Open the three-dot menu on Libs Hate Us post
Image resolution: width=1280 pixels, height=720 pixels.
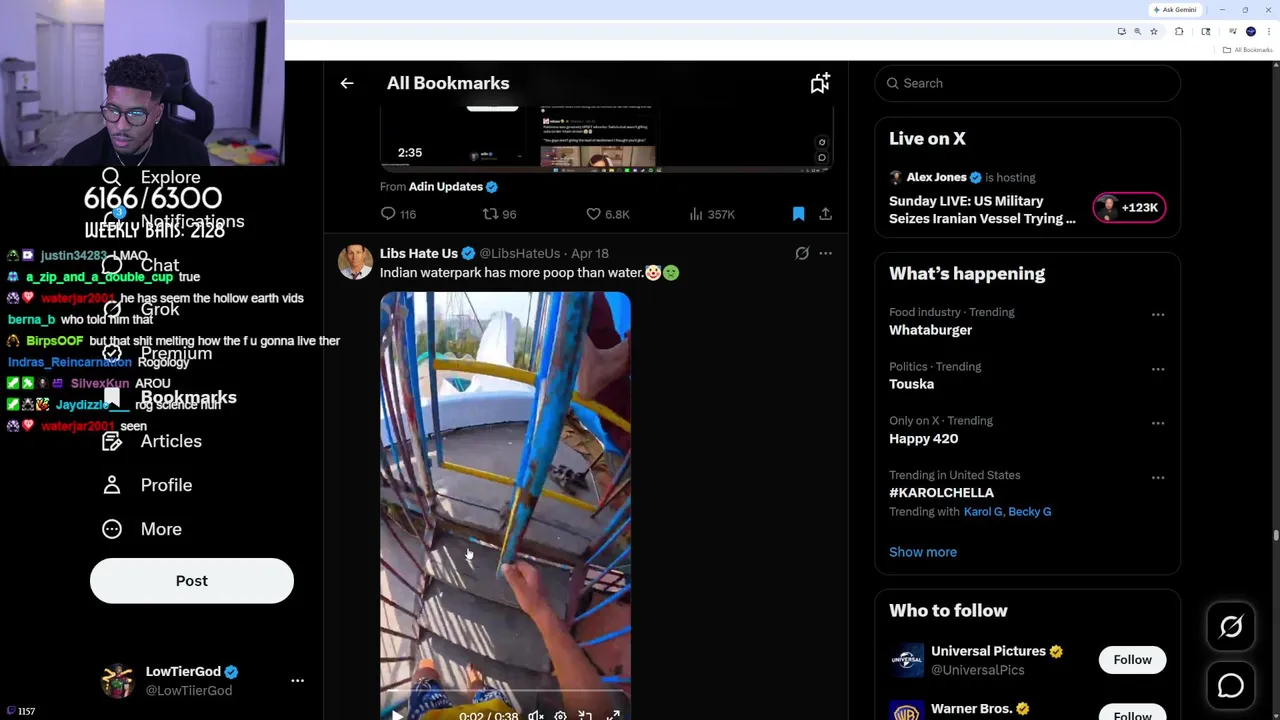tap(825, 253)
